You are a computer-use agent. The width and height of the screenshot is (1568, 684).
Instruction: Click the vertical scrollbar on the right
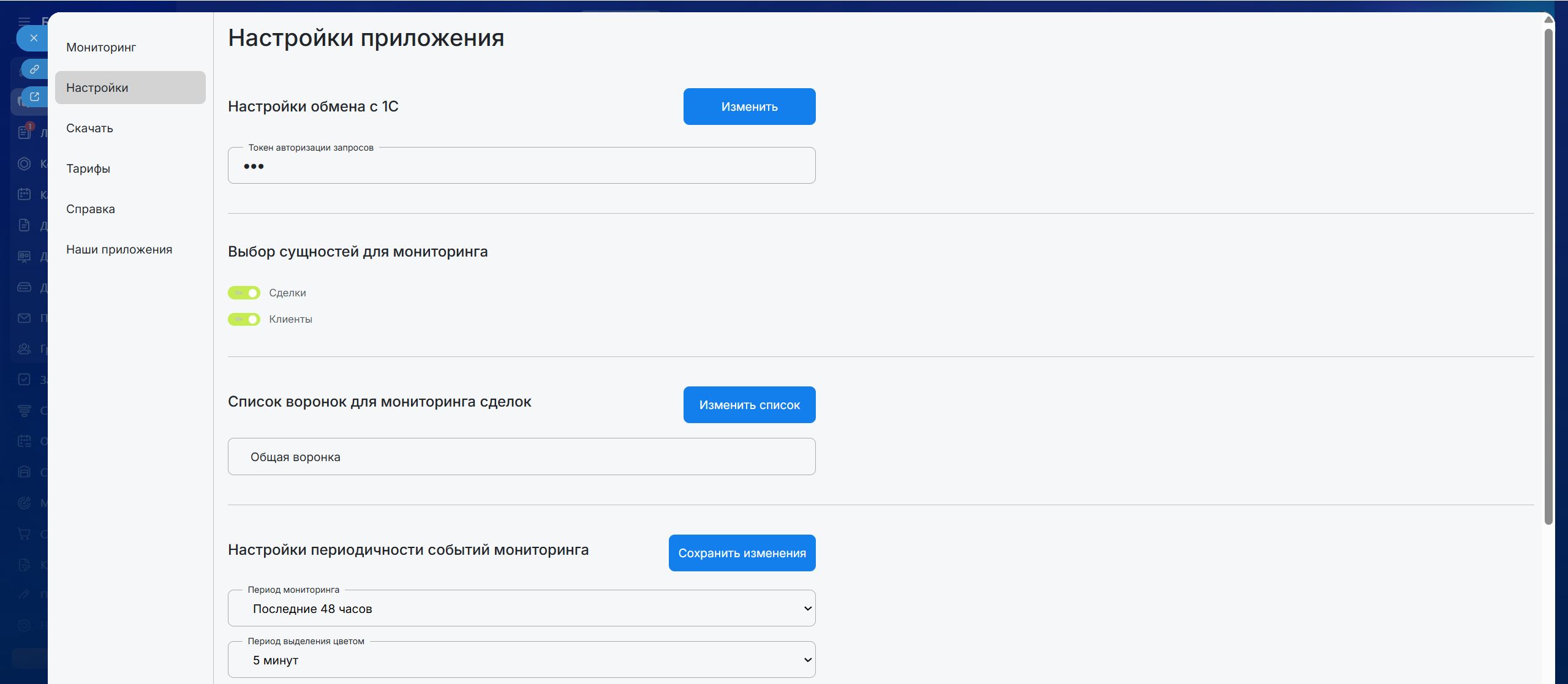[1548, 276]
